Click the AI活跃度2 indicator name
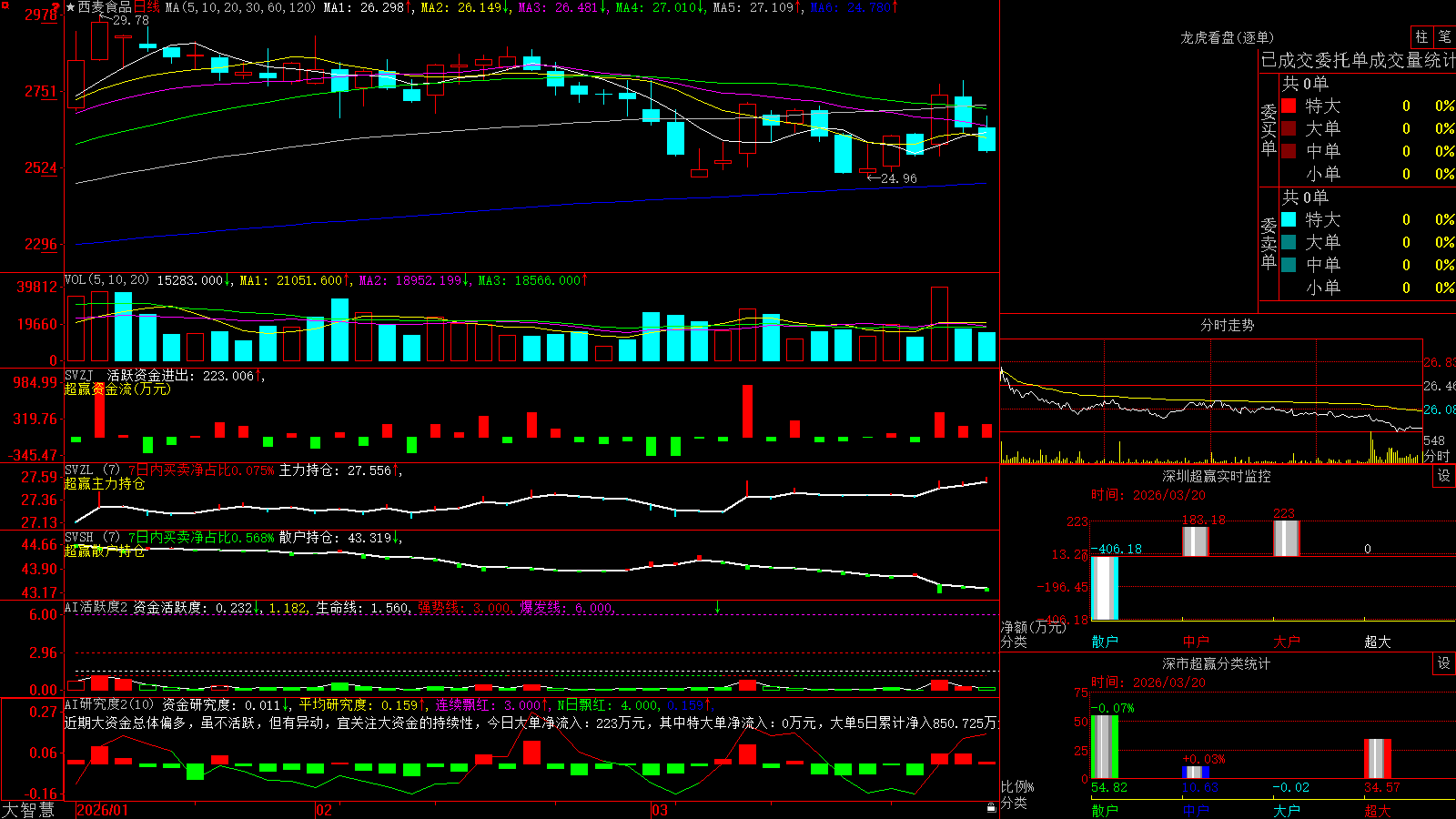The image size is (1456, 819). (96, 608)
